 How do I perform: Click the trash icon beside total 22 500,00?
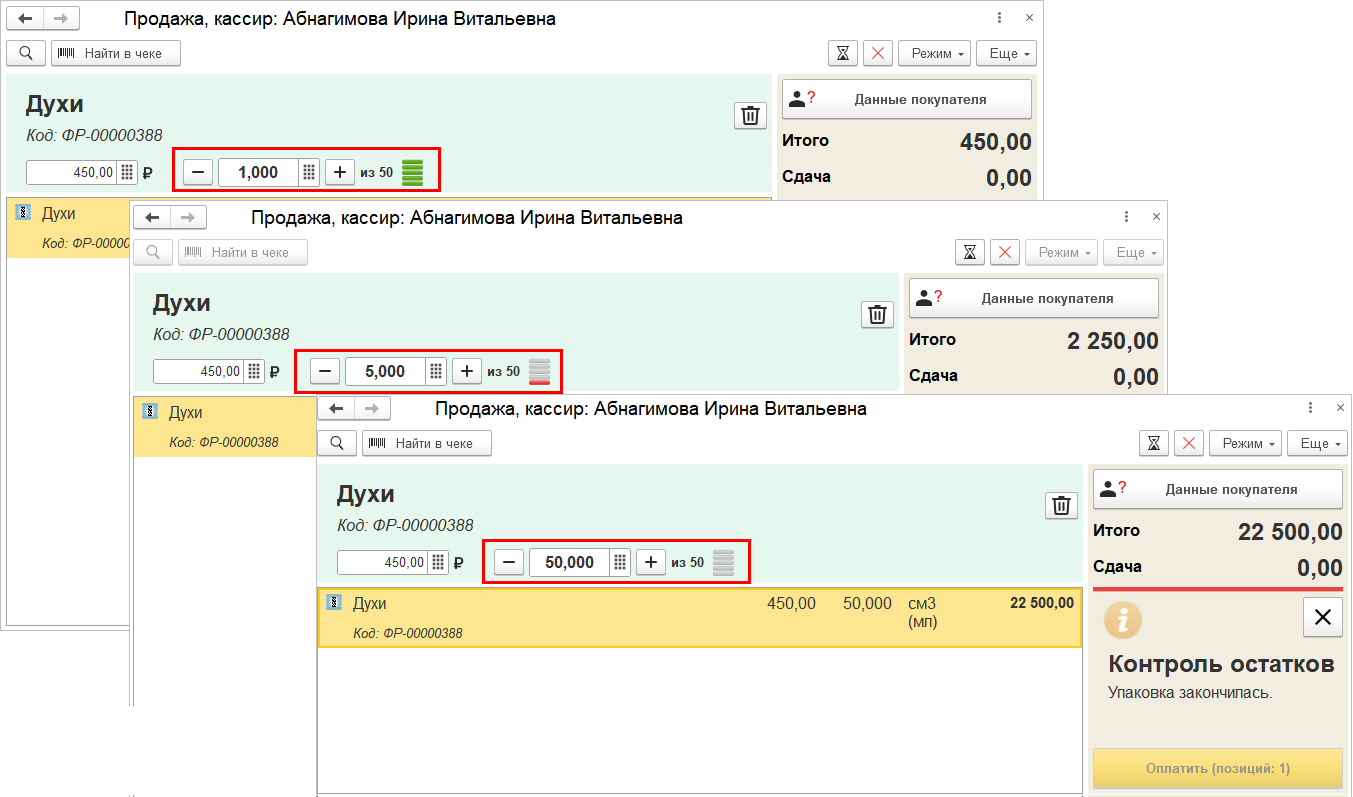click(x=1060, y=505)
